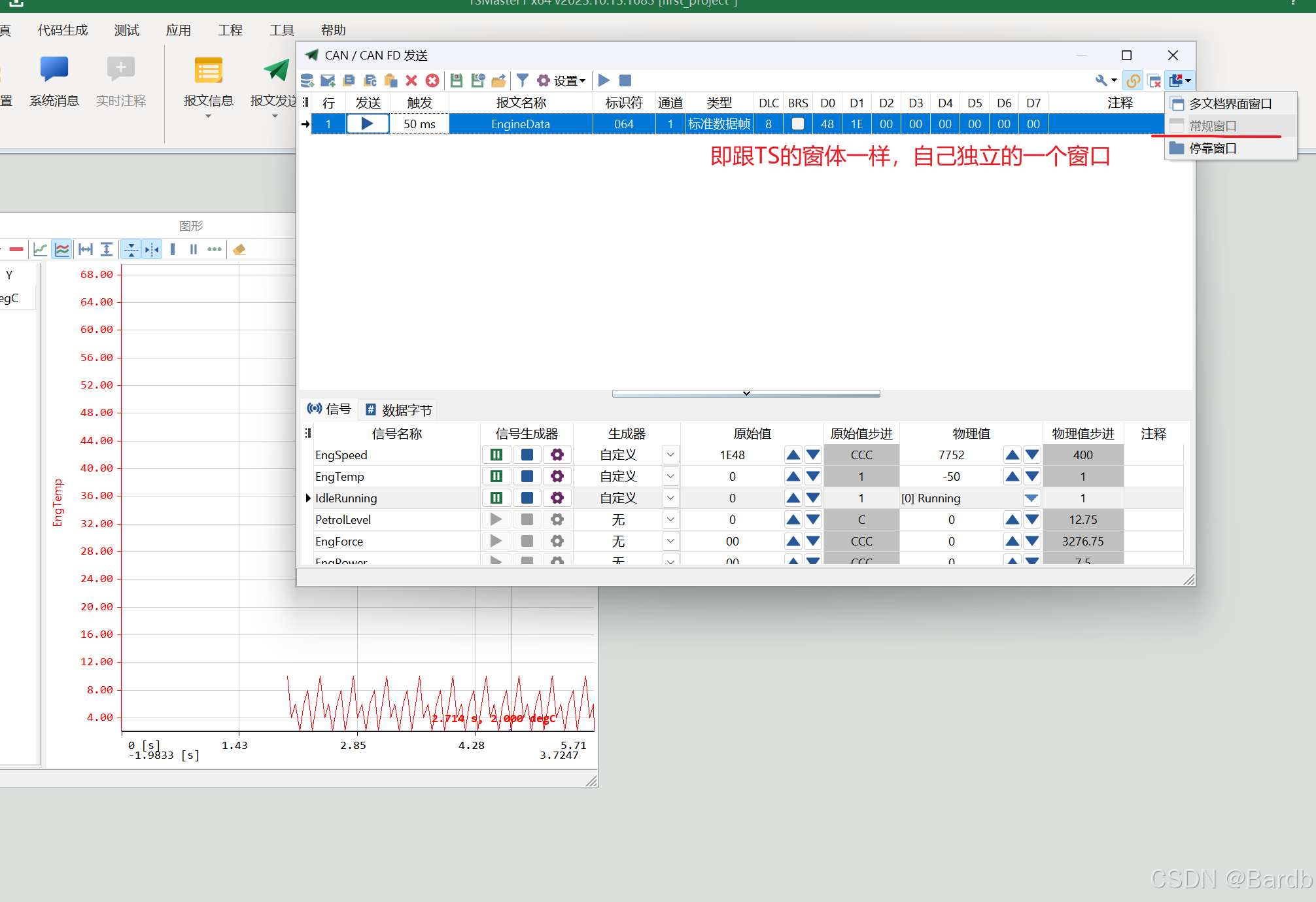Click the green save list icon
The height and width of the screenshot is (902, 1316).
point(457,80)
